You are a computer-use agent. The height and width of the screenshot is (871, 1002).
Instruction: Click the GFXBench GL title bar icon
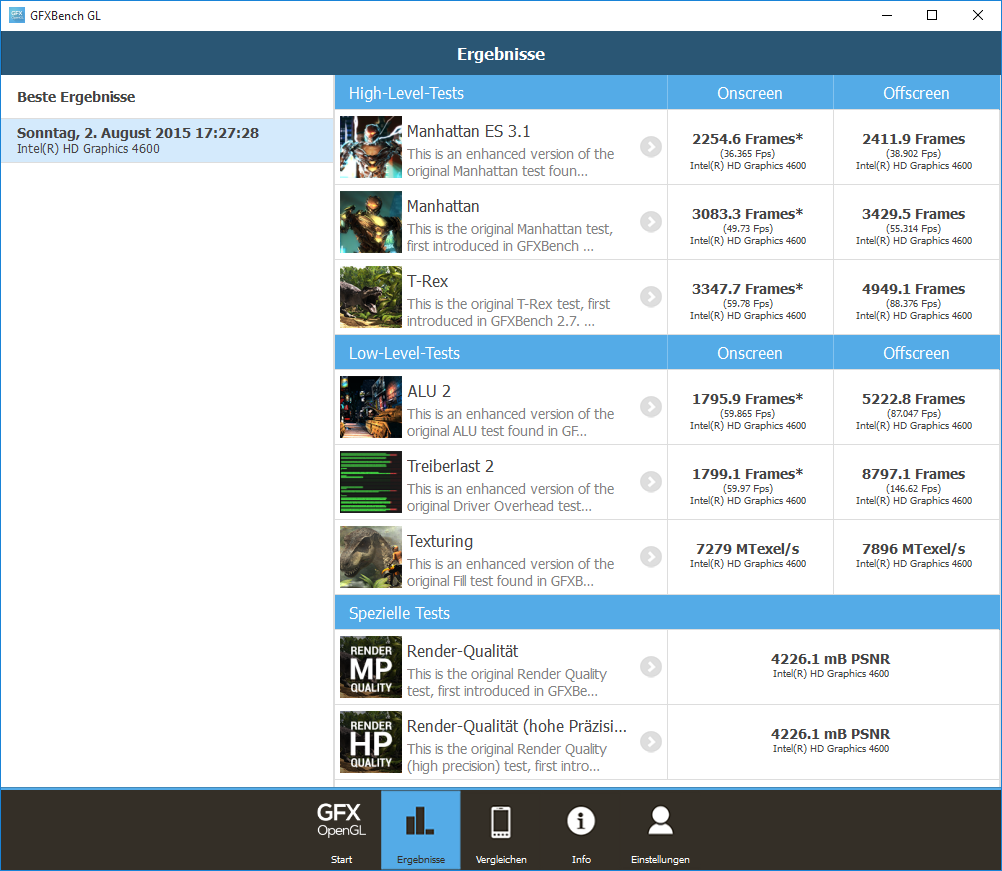[17, 15]
